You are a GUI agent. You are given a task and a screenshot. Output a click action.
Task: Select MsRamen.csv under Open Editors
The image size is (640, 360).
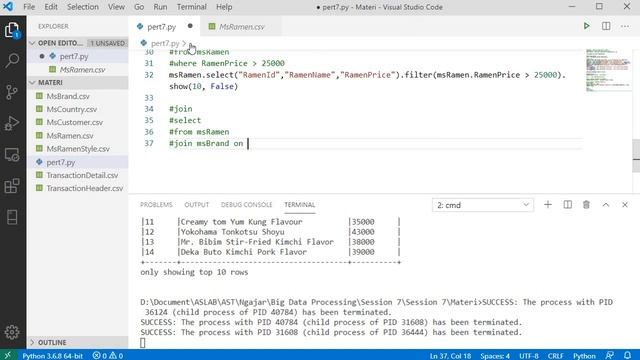(x=78, y=70)
